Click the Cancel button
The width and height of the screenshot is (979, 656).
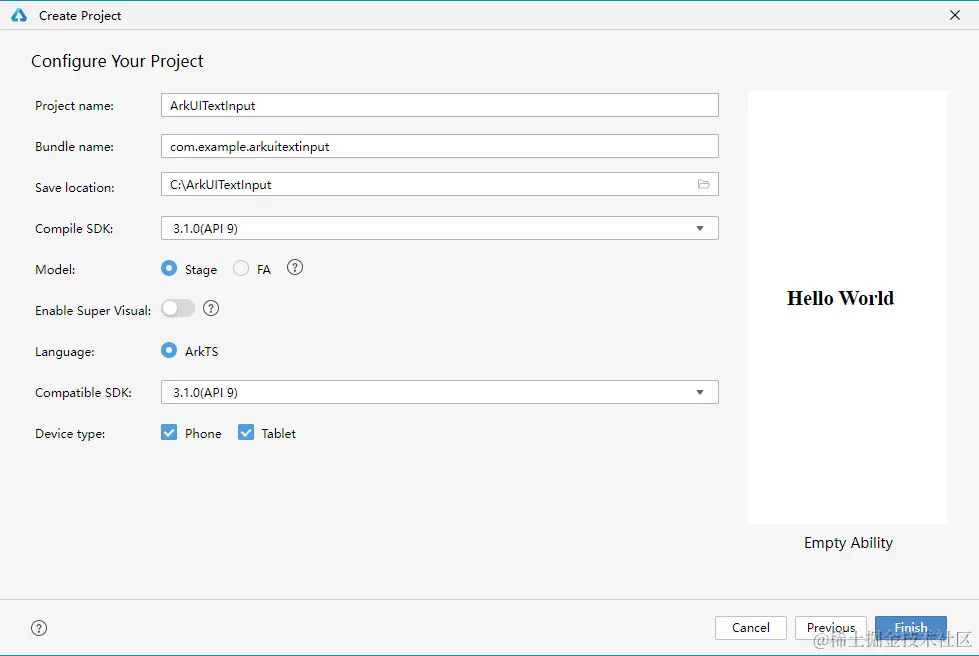click(x=750, y=628)
